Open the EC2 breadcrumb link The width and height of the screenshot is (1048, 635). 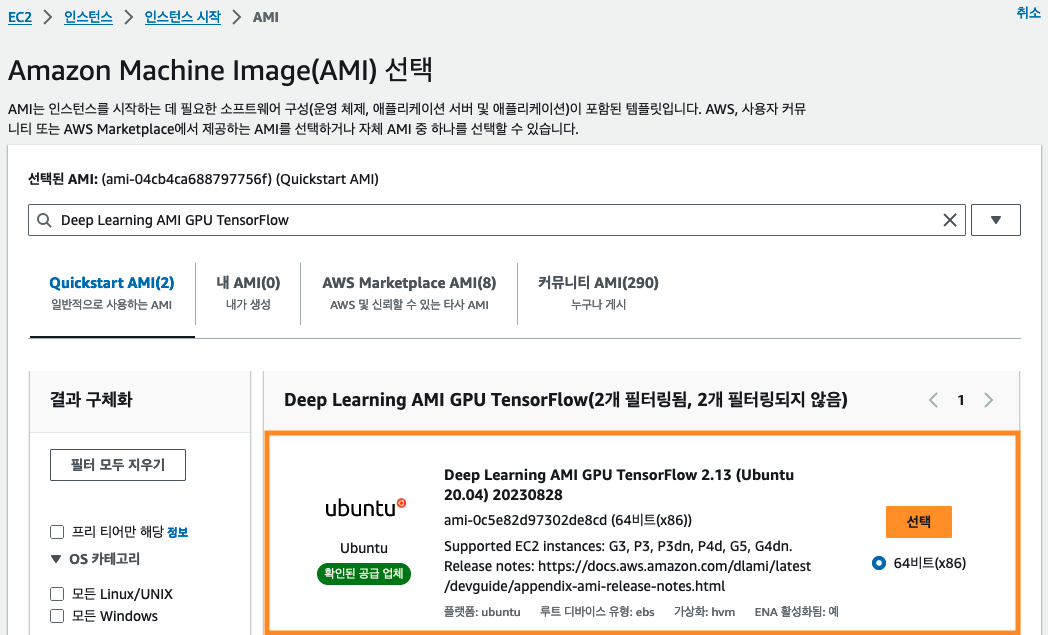(x=20, y=17)
